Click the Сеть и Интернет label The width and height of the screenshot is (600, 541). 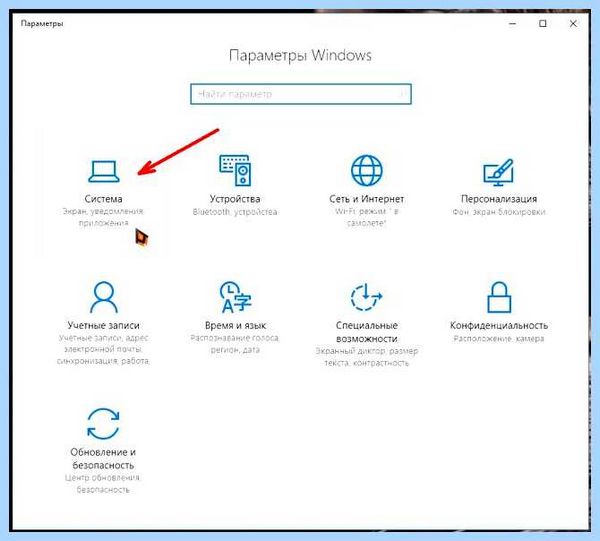[x=367, y=199]
